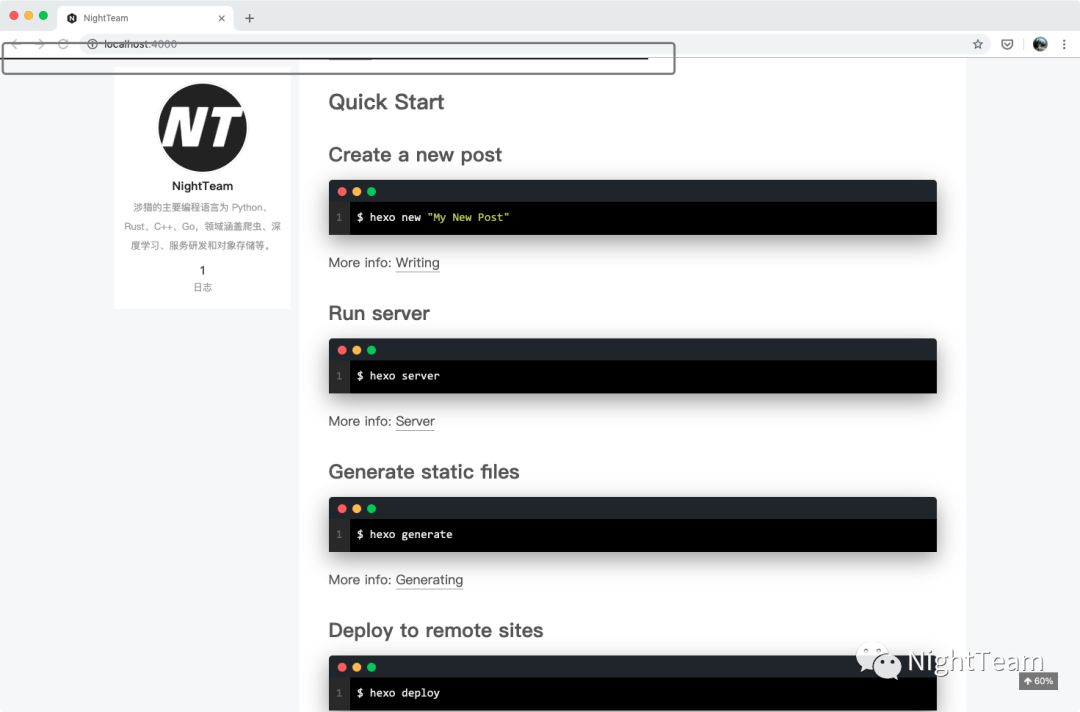Click the yellow dot on hexo generate snippet
This screenshot has height=712, width=1080.
click(x=355, y=508)
